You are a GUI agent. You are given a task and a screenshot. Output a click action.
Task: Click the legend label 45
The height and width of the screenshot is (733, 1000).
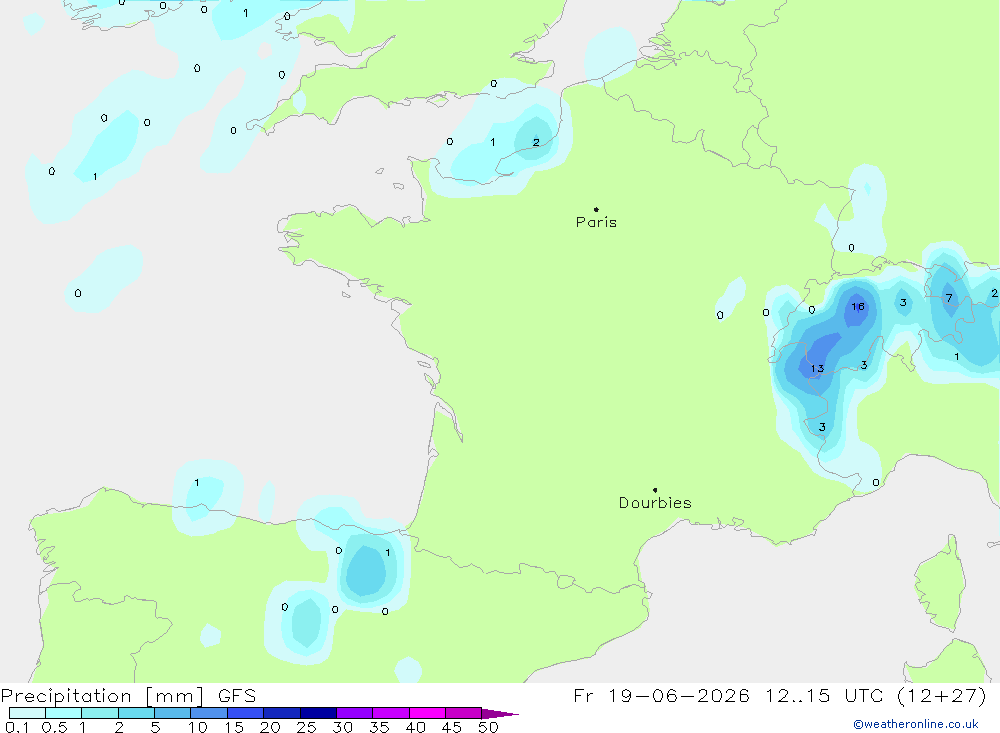click(x=452, y=727)
